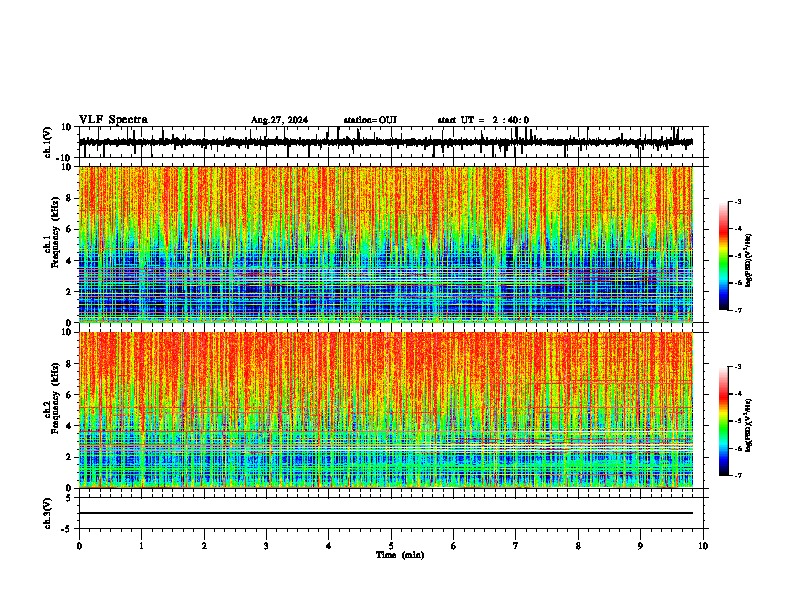Screen dimensions: 792x612
Task: Click the "station=OUJ" header label
Action: point(370,120)
